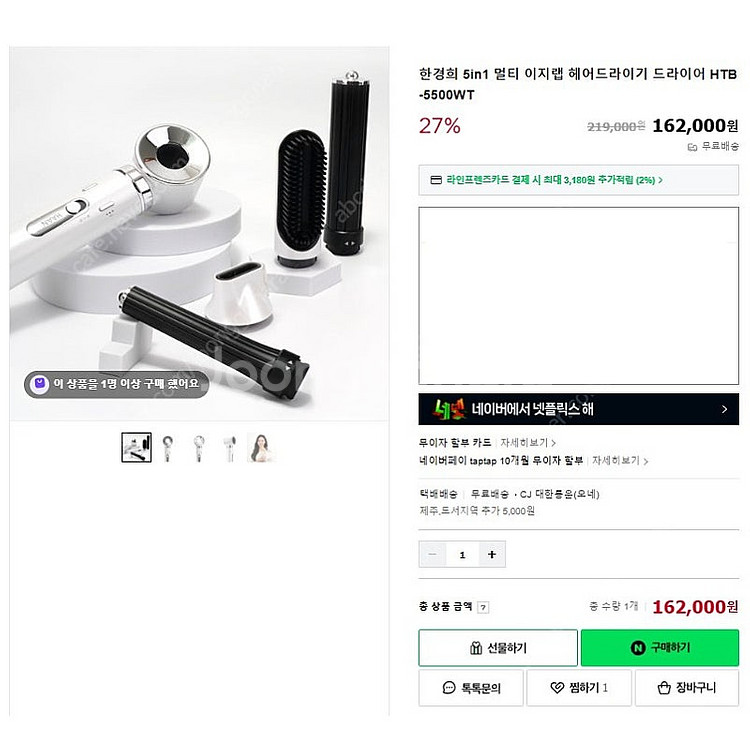Open 네이버페이 taptap 자세히보기 link
This screenshot has width=750, height=750.
[620, 461]
